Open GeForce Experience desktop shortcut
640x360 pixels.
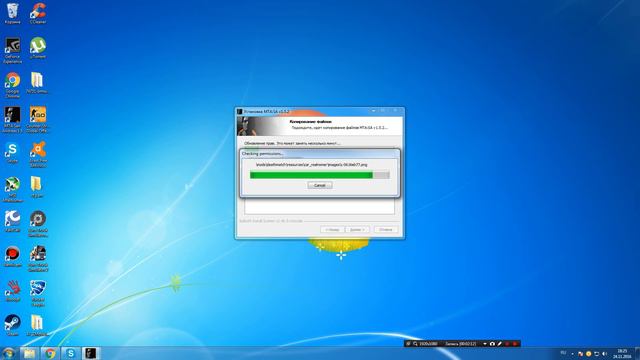[x=12, y=50]
